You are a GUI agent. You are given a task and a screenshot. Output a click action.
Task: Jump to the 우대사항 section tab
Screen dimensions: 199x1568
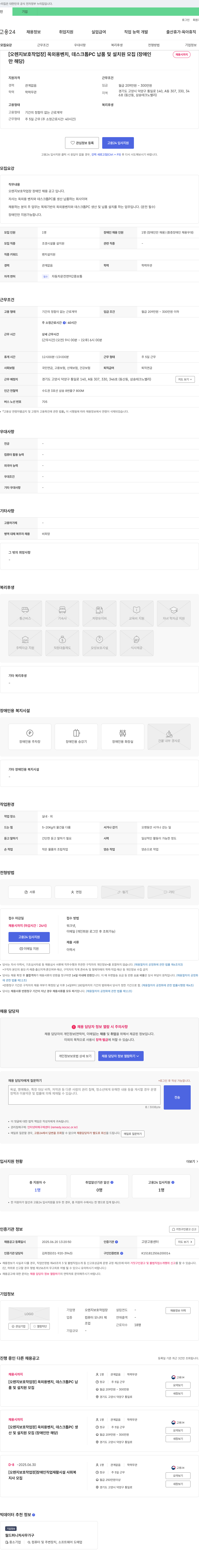(x=80, y=45)
